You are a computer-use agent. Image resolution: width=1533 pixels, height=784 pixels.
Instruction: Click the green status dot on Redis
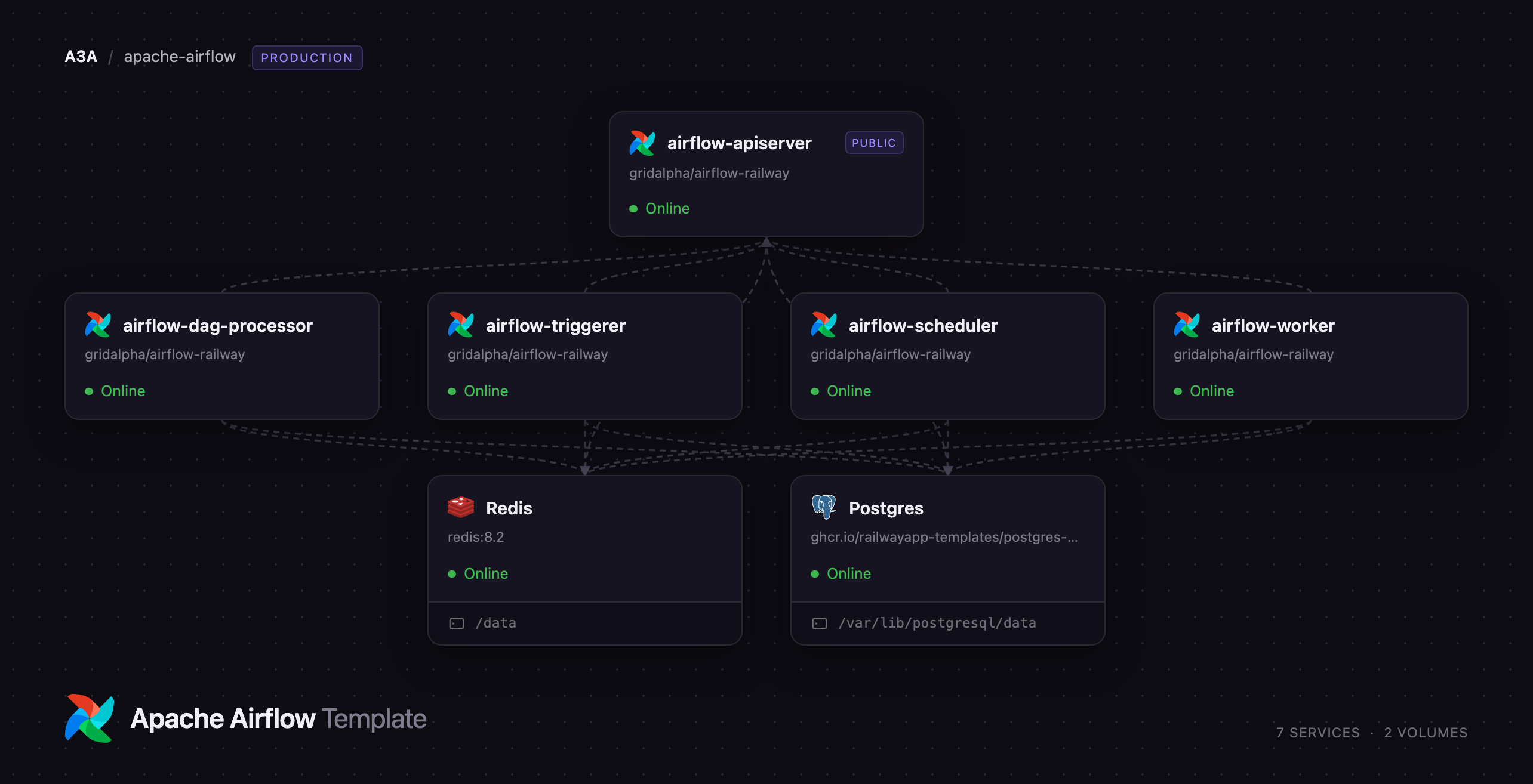click(x=452, y=574)
